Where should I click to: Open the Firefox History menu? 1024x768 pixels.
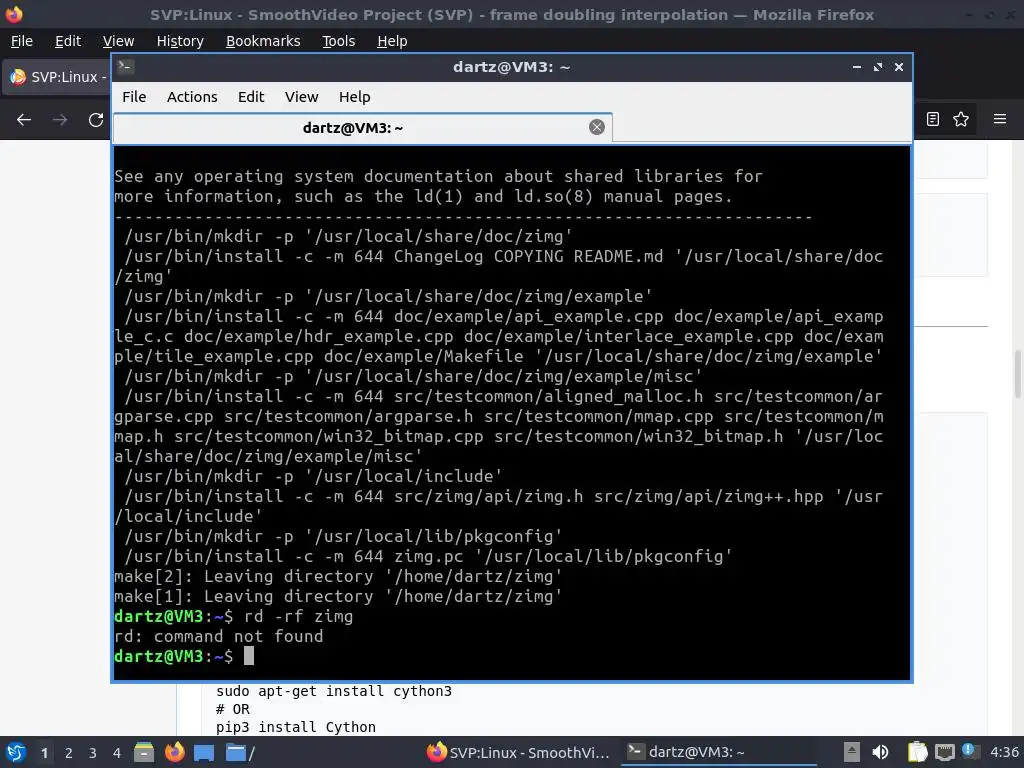pyautogui.click(x=180, y=41)
